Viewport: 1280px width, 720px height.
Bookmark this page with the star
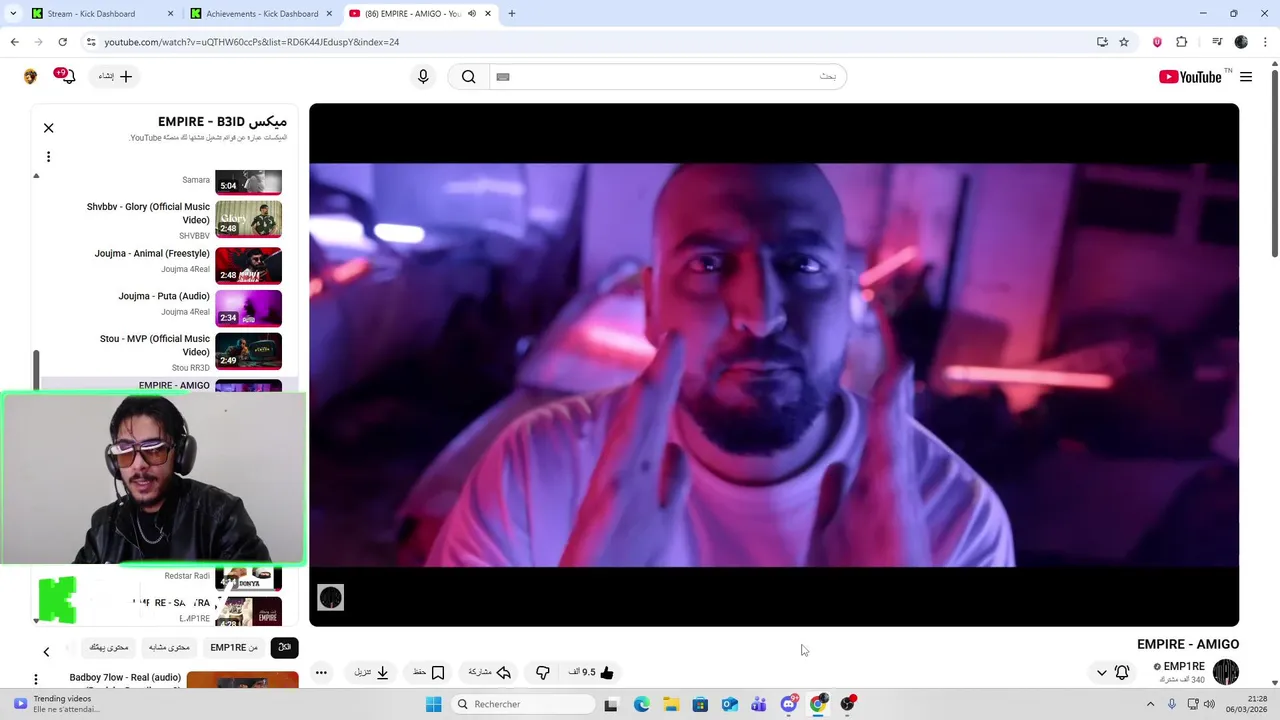[x=1124, y=42]
